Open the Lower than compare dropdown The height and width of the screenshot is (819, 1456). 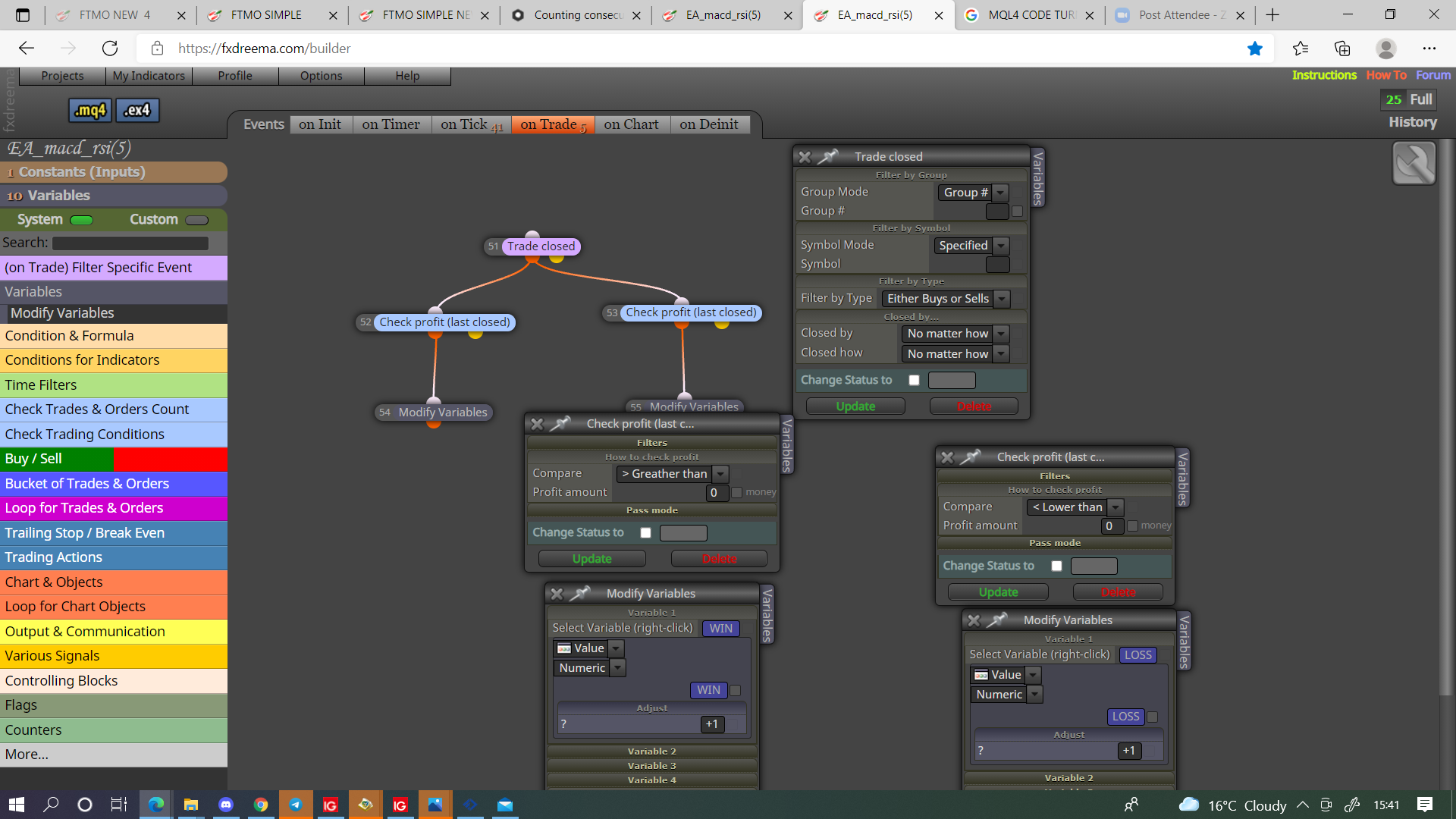coord(1075,507)
